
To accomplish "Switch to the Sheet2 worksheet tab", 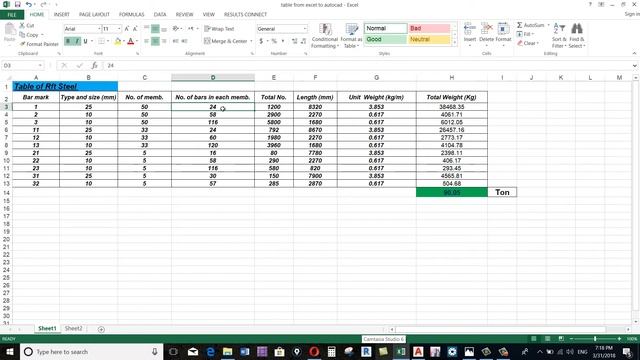I will tap(73, 329).
